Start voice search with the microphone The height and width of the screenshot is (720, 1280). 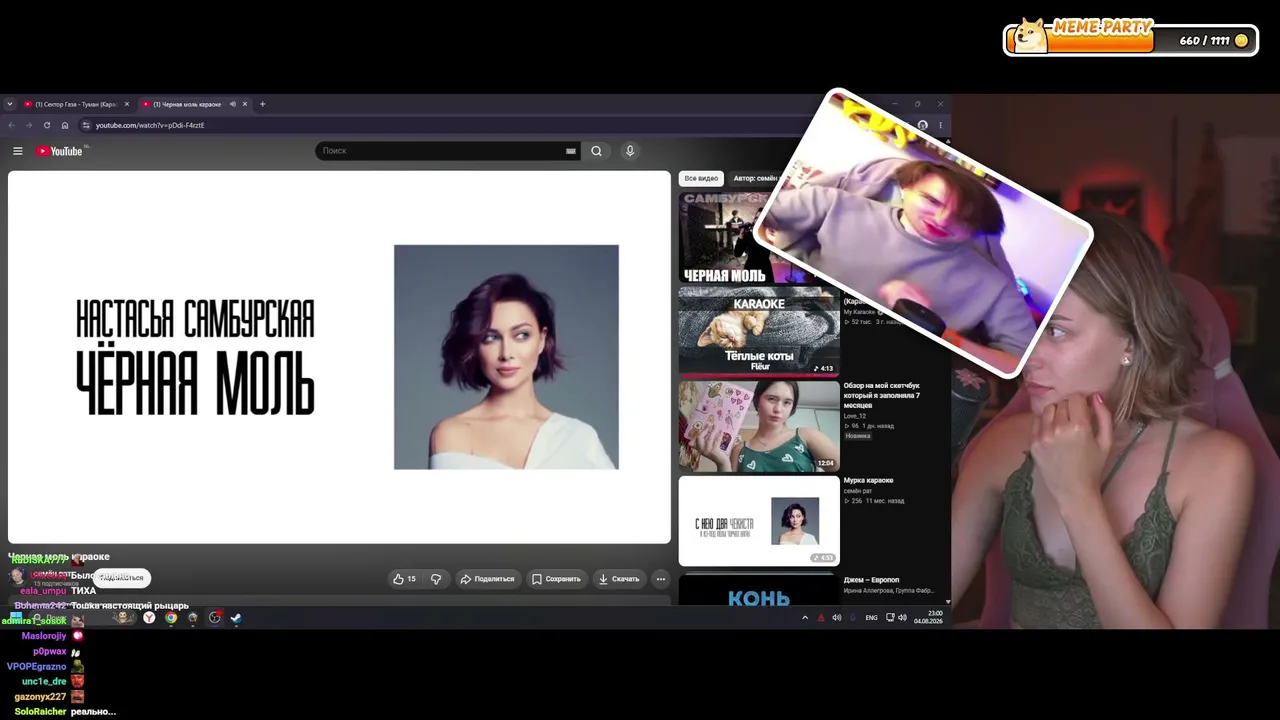click(x=630, y=151)
